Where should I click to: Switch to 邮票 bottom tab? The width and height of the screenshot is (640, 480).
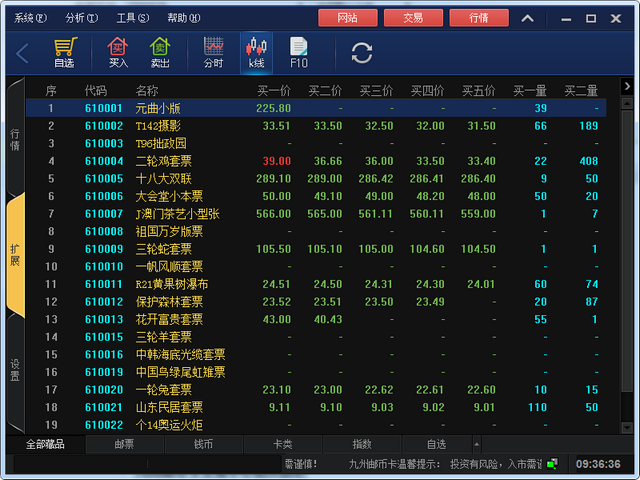point(124,444)
